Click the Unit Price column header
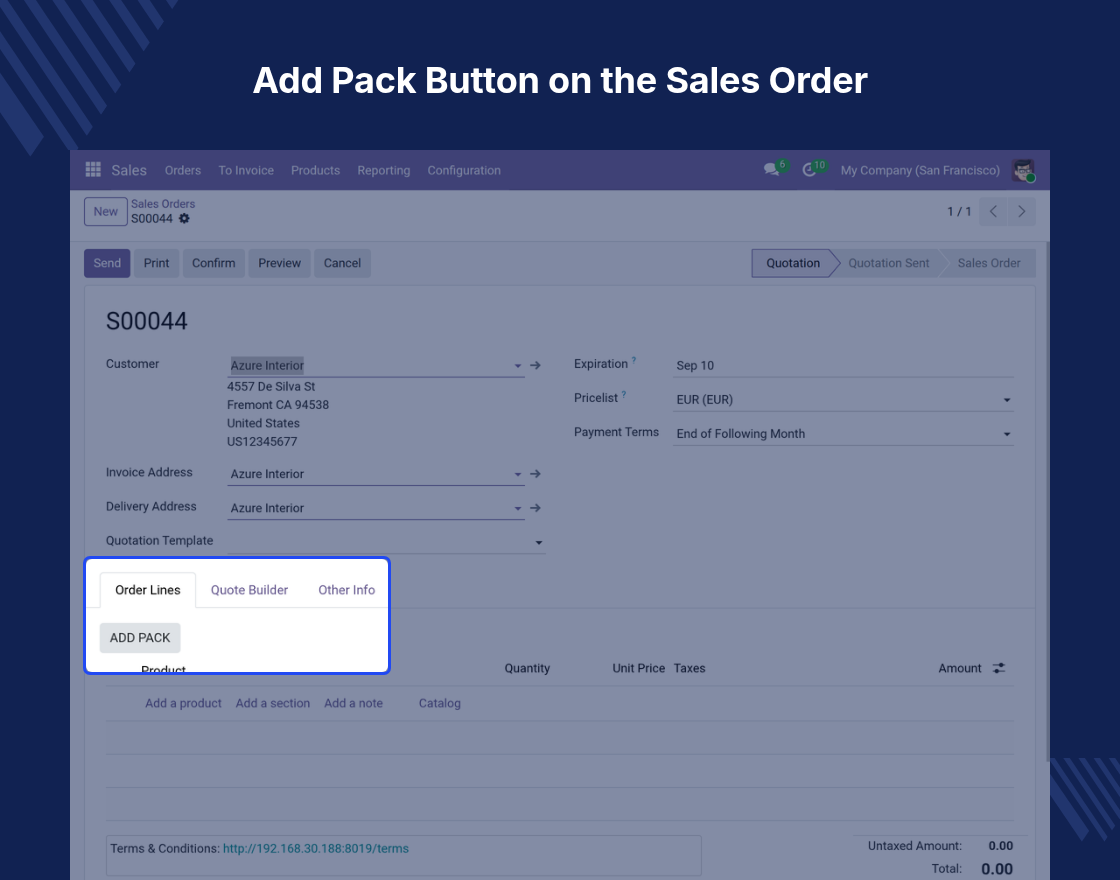Screen dimensions: 1120x880 (639, 668)
